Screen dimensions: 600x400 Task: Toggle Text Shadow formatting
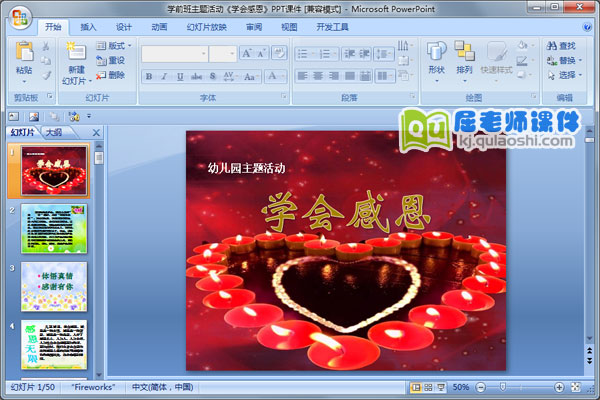coord(213,77)
